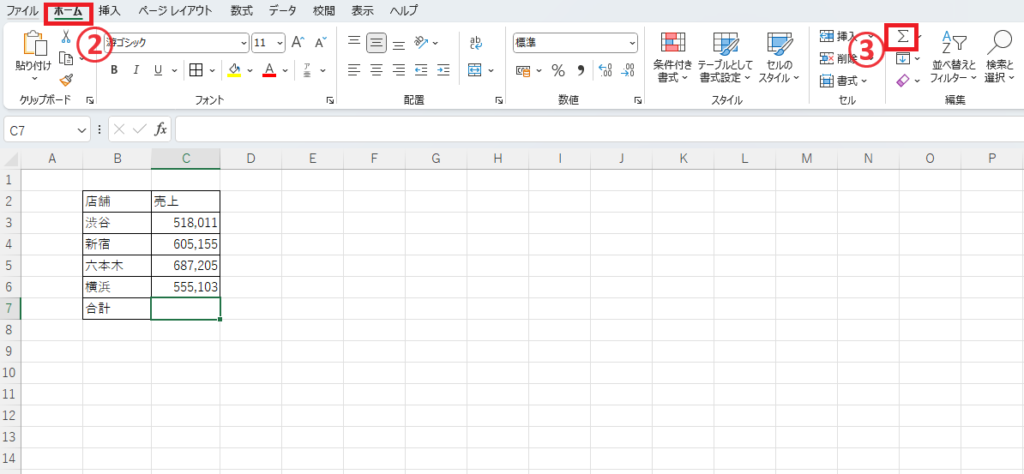Image resolution: width=1024 pixels, height=474 pixels.
Task: Open the 標準 number format dropdown
Action: (x=632, y=42)
